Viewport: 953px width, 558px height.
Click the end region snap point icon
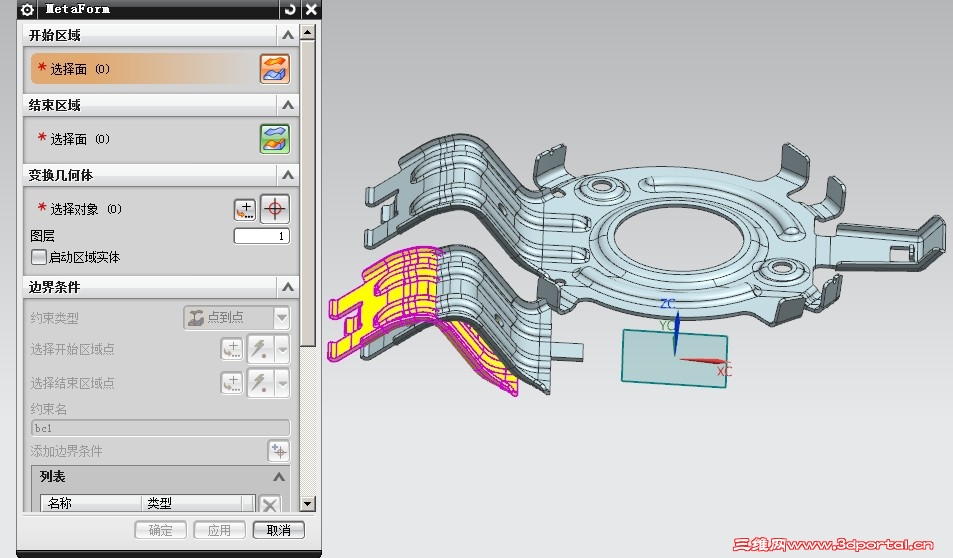tap(260, 383)
